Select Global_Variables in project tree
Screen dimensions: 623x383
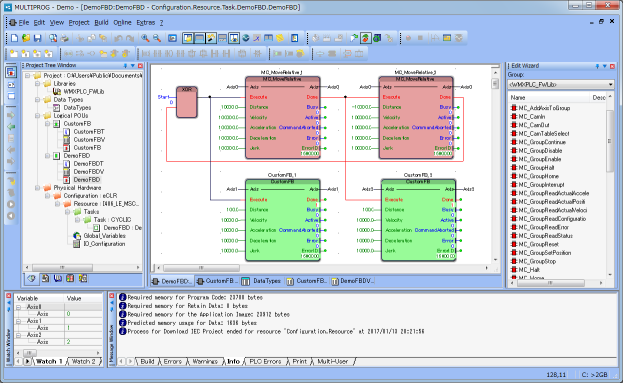104,236
